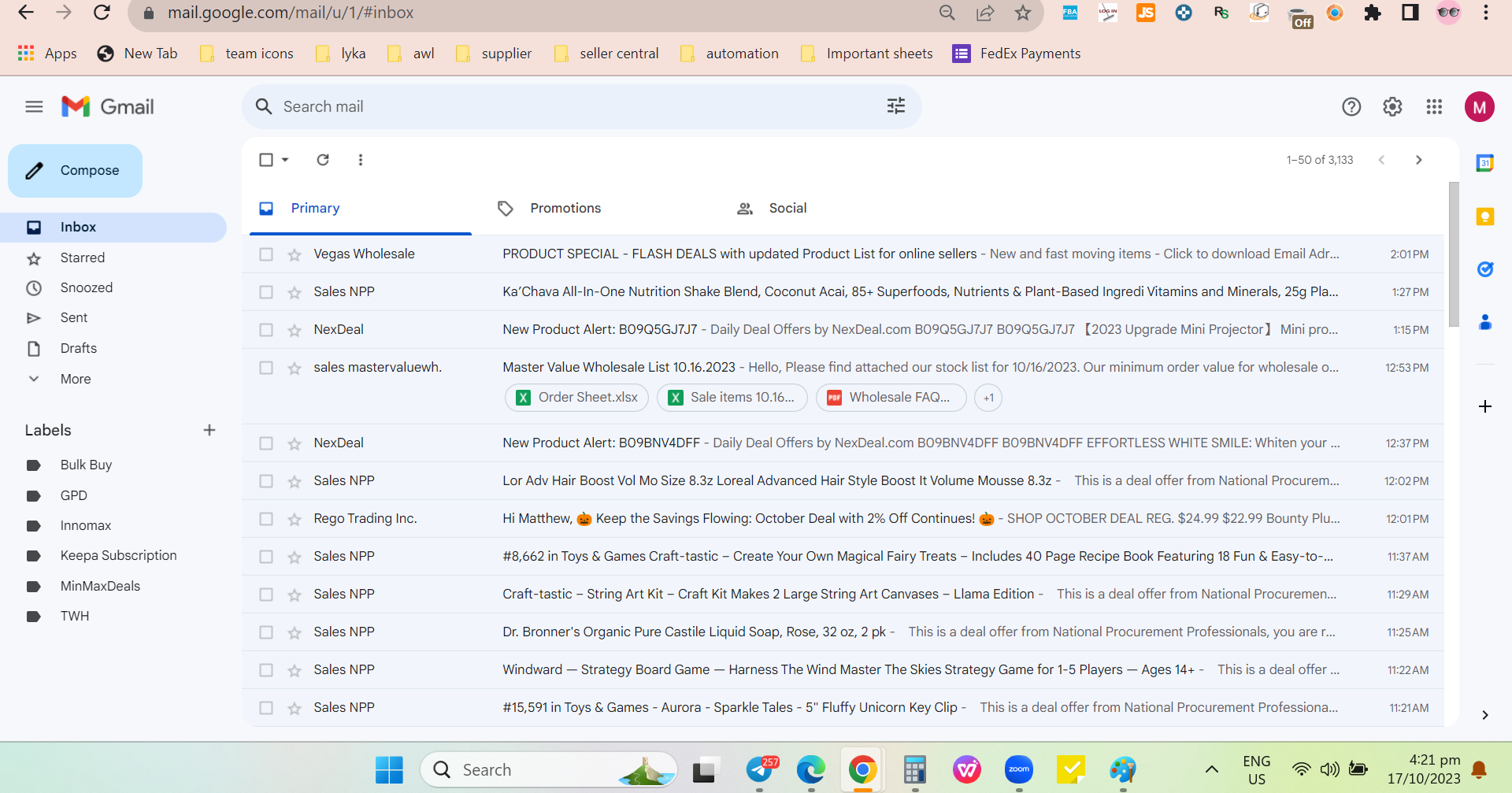Open the Order Sheet.xlsx attachment

[576, 398]
